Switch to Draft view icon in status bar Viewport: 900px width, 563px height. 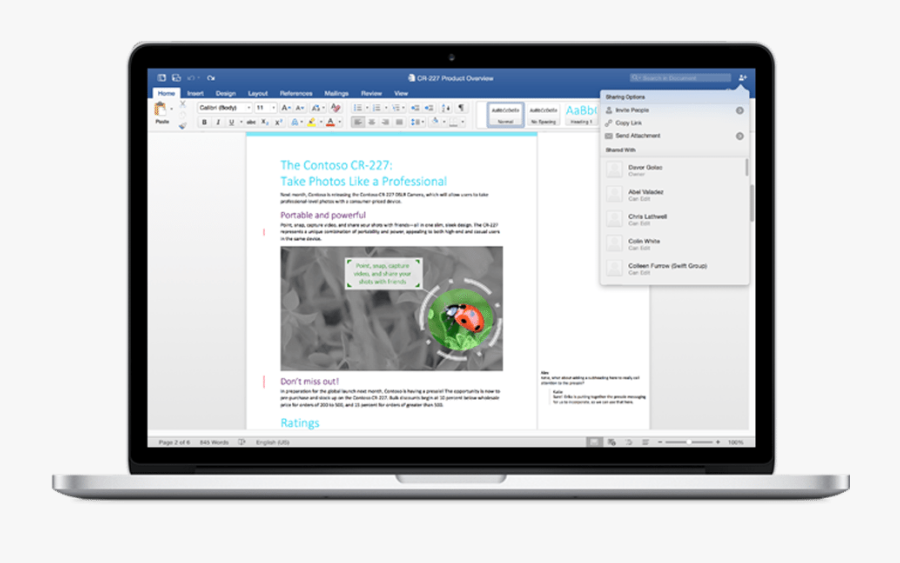tap(645, 442)
